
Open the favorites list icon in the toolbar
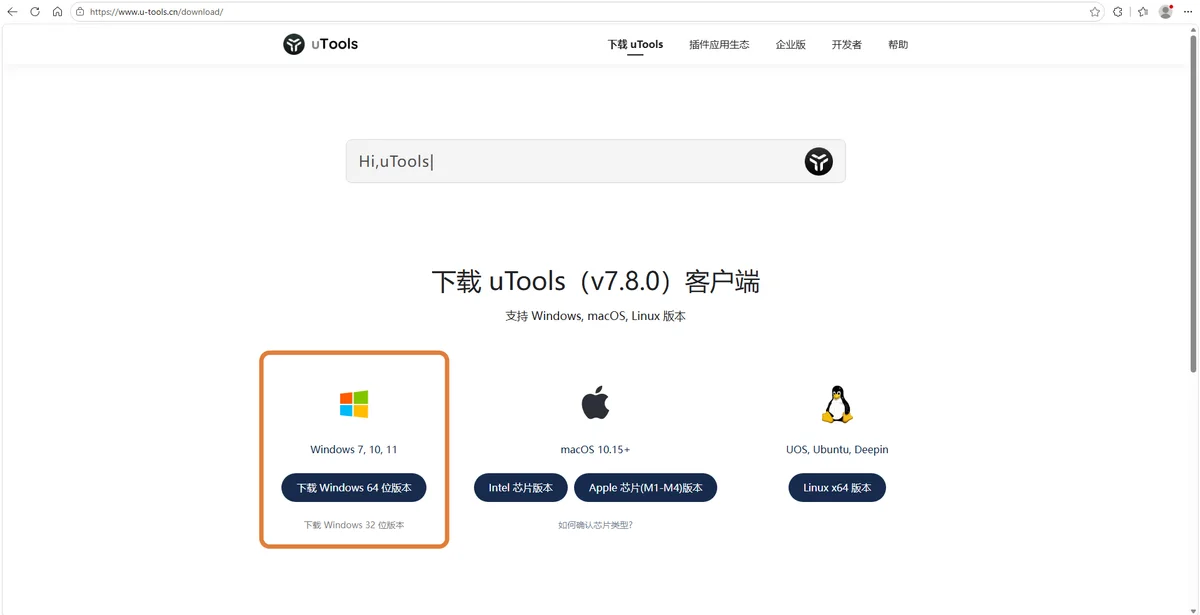coord(1143,12)
